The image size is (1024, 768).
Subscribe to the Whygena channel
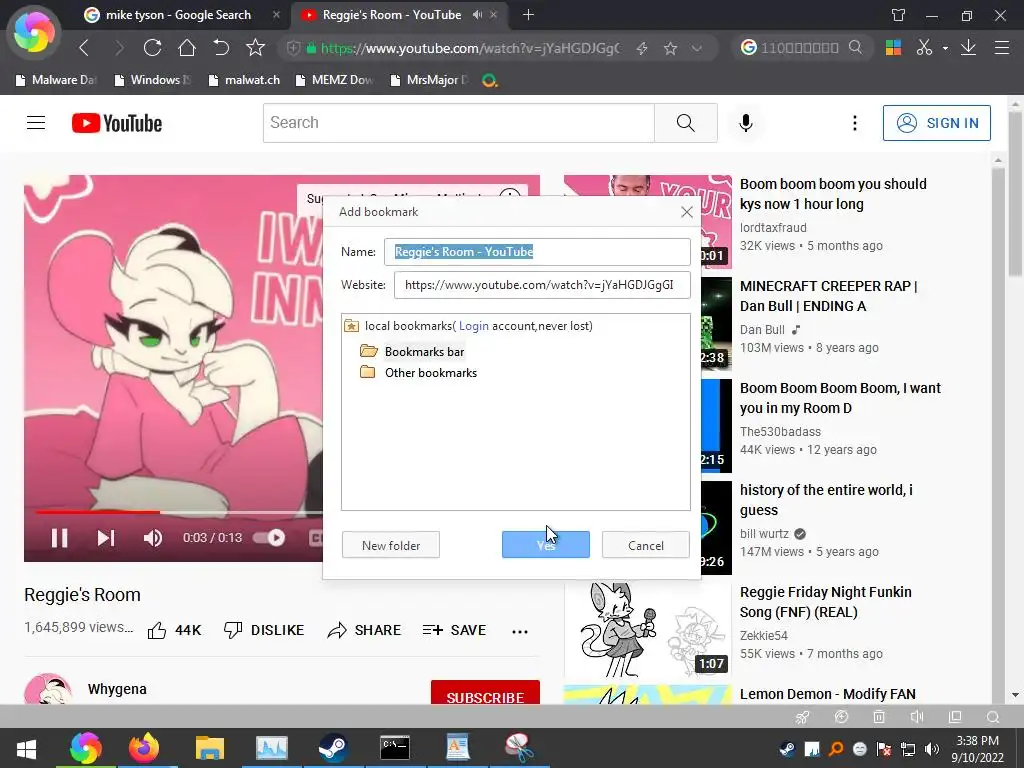click(485, 694)
